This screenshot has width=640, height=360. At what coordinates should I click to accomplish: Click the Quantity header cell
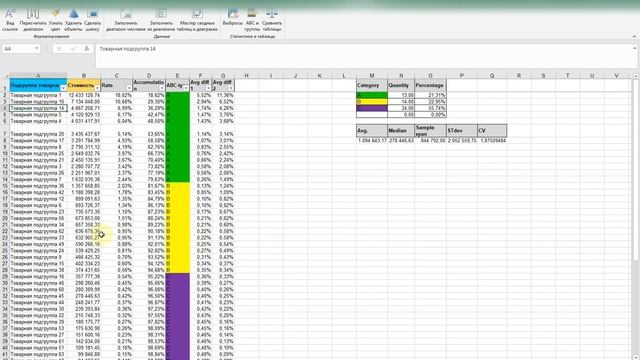point(401,85)
